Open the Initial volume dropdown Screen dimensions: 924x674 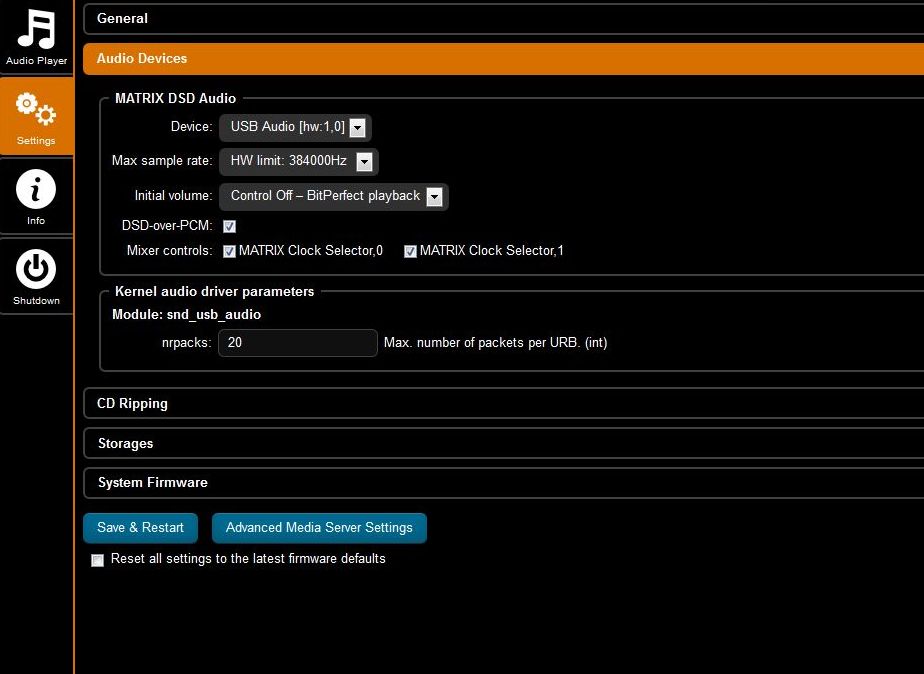(x=334, y=196)
